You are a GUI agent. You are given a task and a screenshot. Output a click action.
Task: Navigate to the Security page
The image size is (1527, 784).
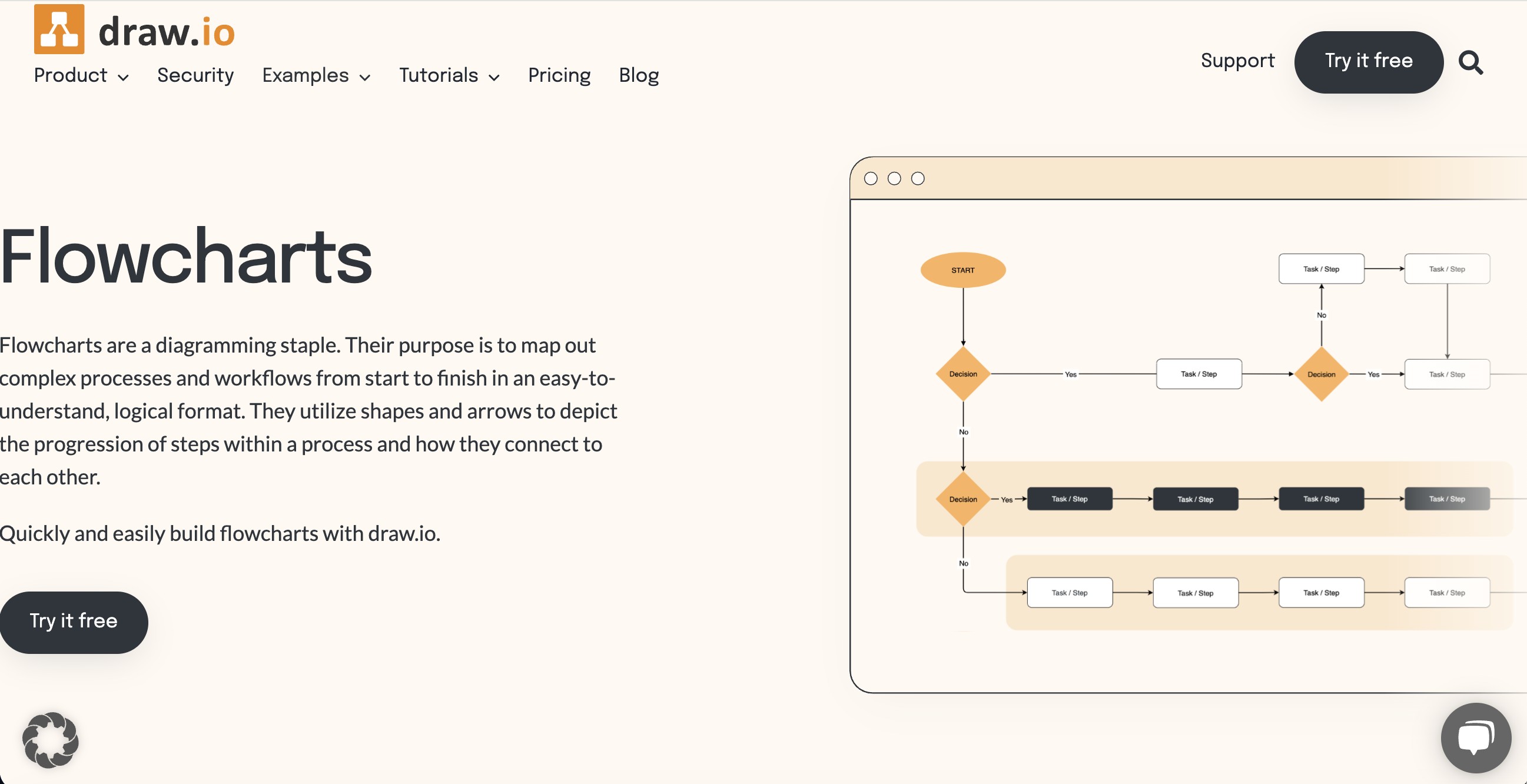coord(195,75)
